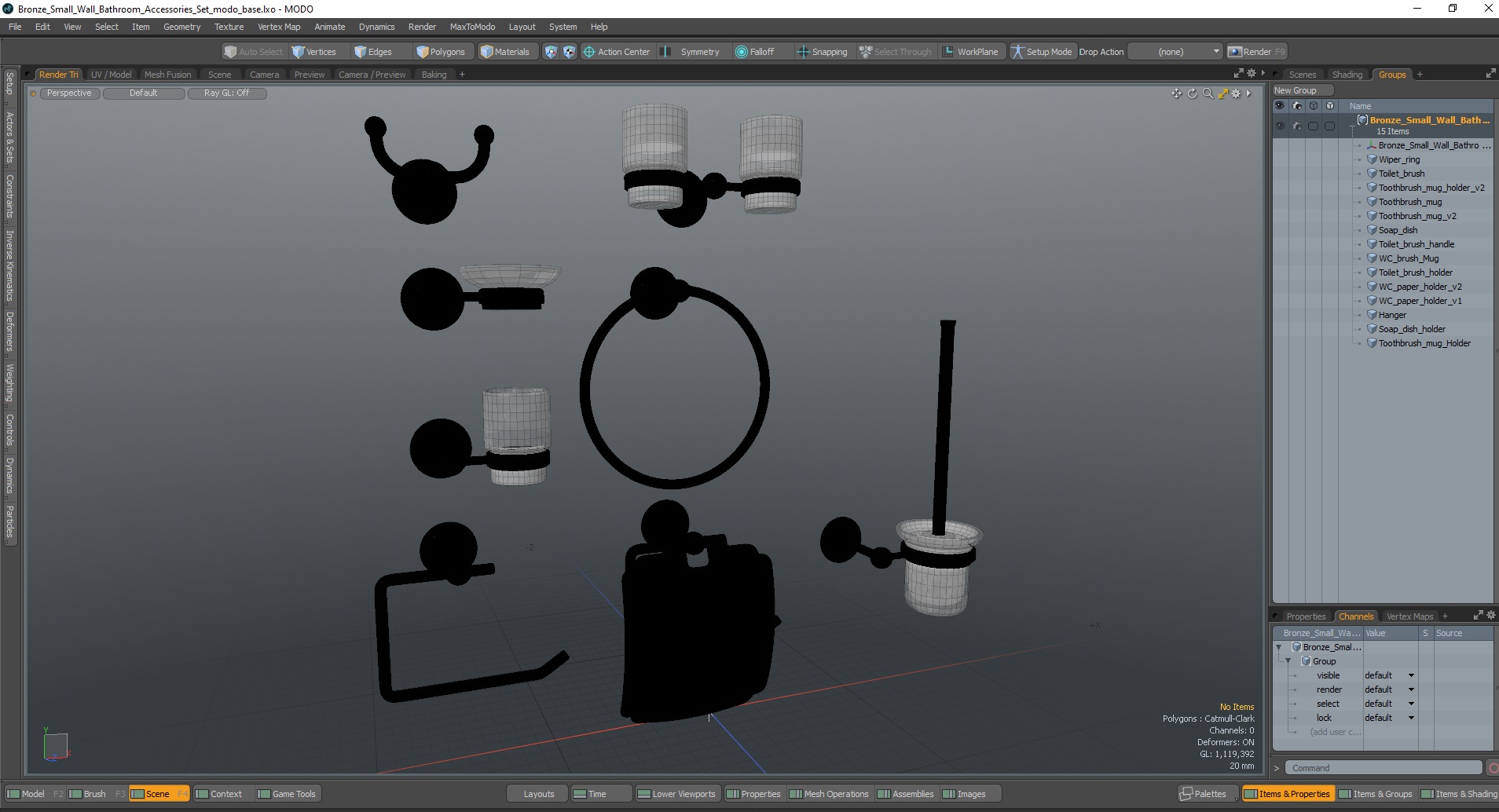
Task: Click the eye visibility column header
Action: (x=1280, y=106)
